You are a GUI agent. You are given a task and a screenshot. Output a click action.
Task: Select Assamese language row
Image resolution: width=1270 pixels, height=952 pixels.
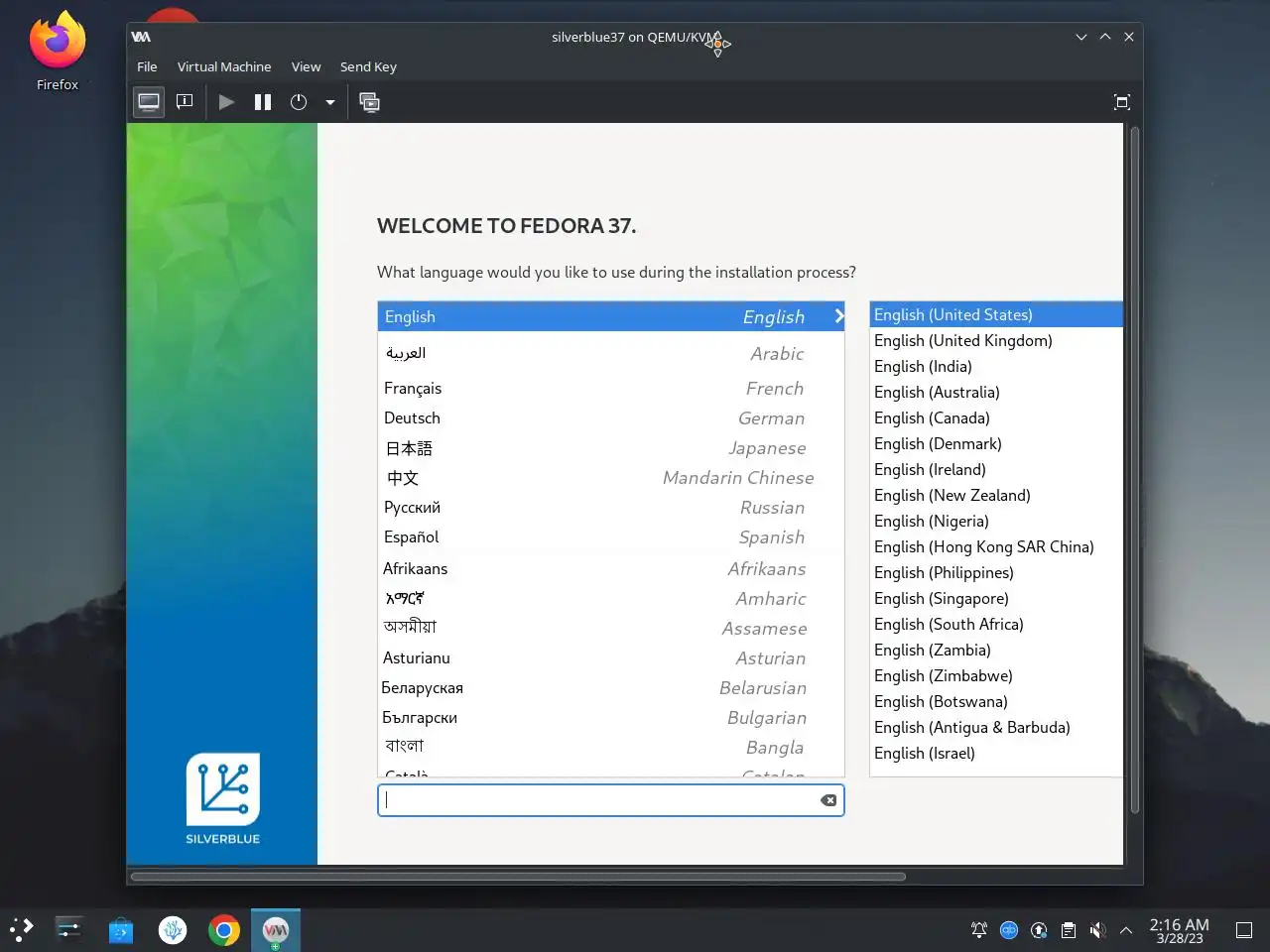(611, 628)
